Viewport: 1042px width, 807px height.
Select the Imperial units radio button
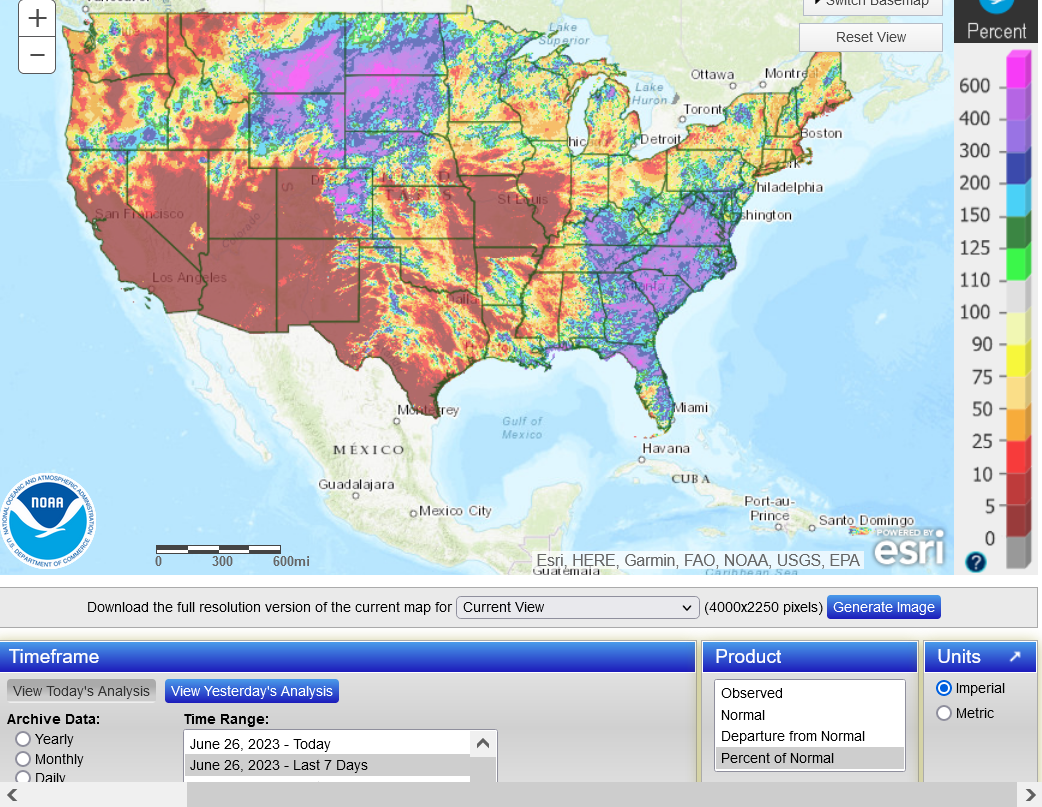944,688
